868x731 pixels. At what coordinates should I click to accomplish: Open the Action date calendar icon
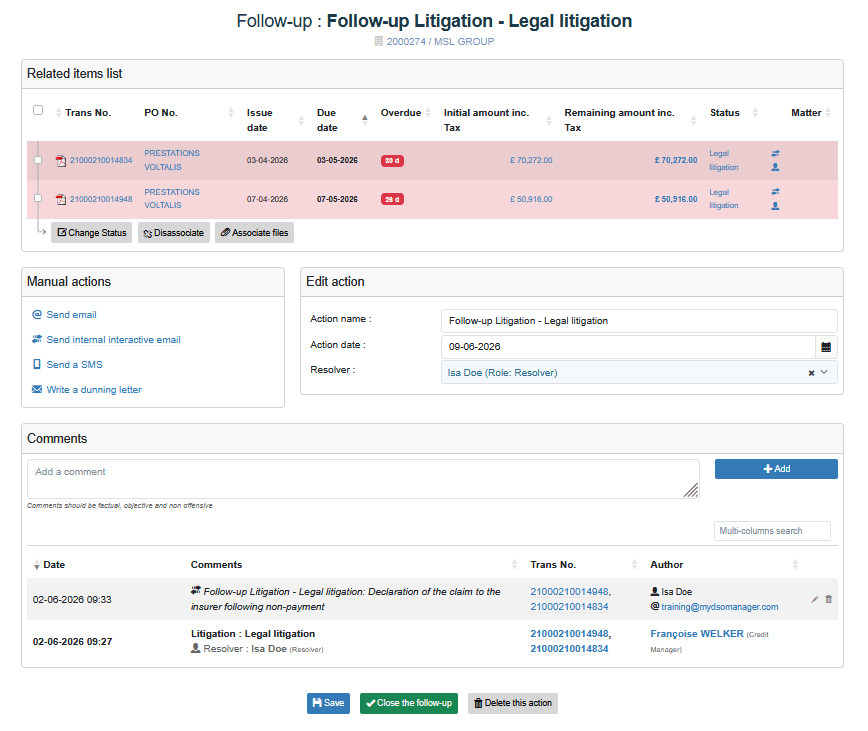point(826,347)
